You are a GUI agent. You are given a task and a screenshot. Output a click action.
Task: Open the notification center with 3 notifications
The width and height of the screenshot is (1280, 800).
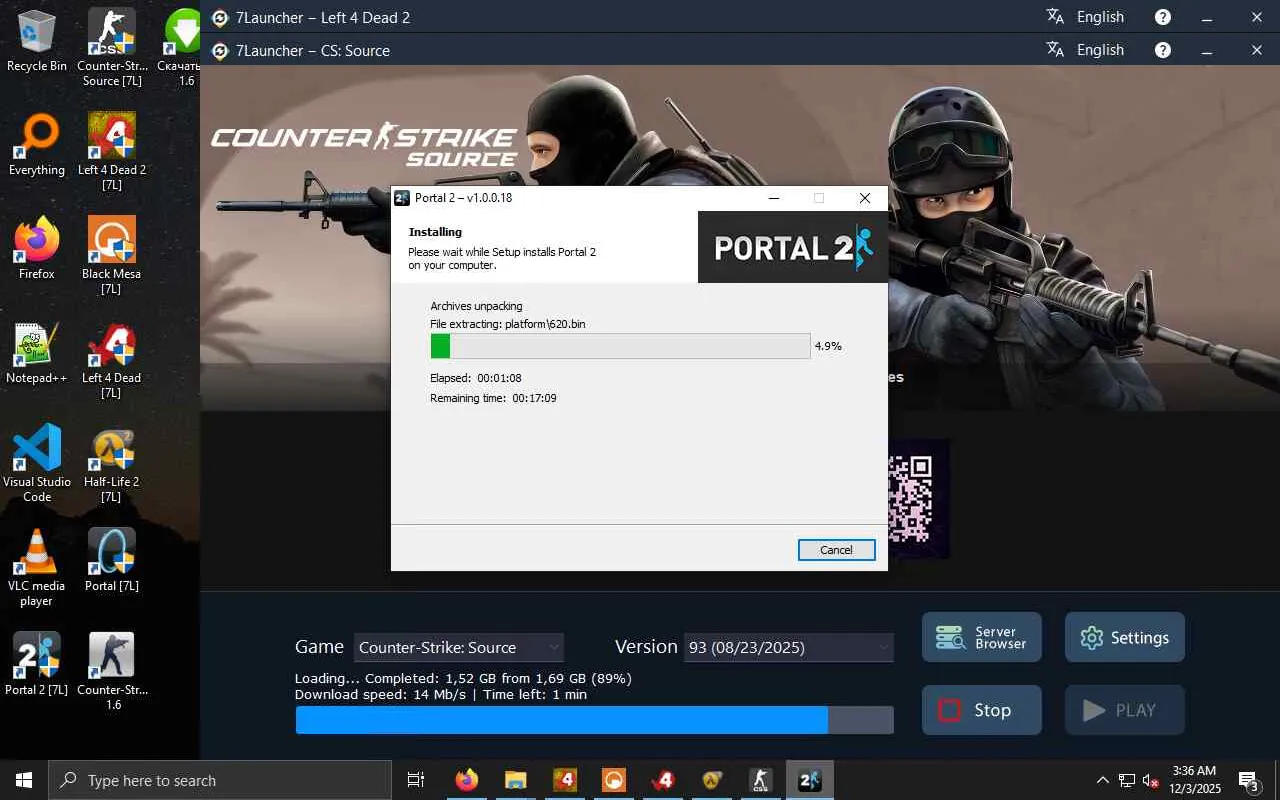pos(1249,780)
